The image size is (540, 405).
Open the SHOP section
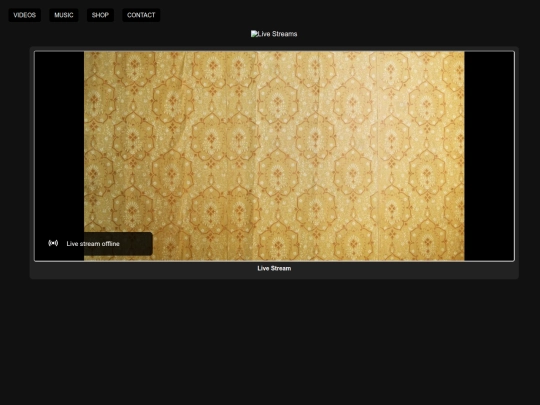click(100, 15)
